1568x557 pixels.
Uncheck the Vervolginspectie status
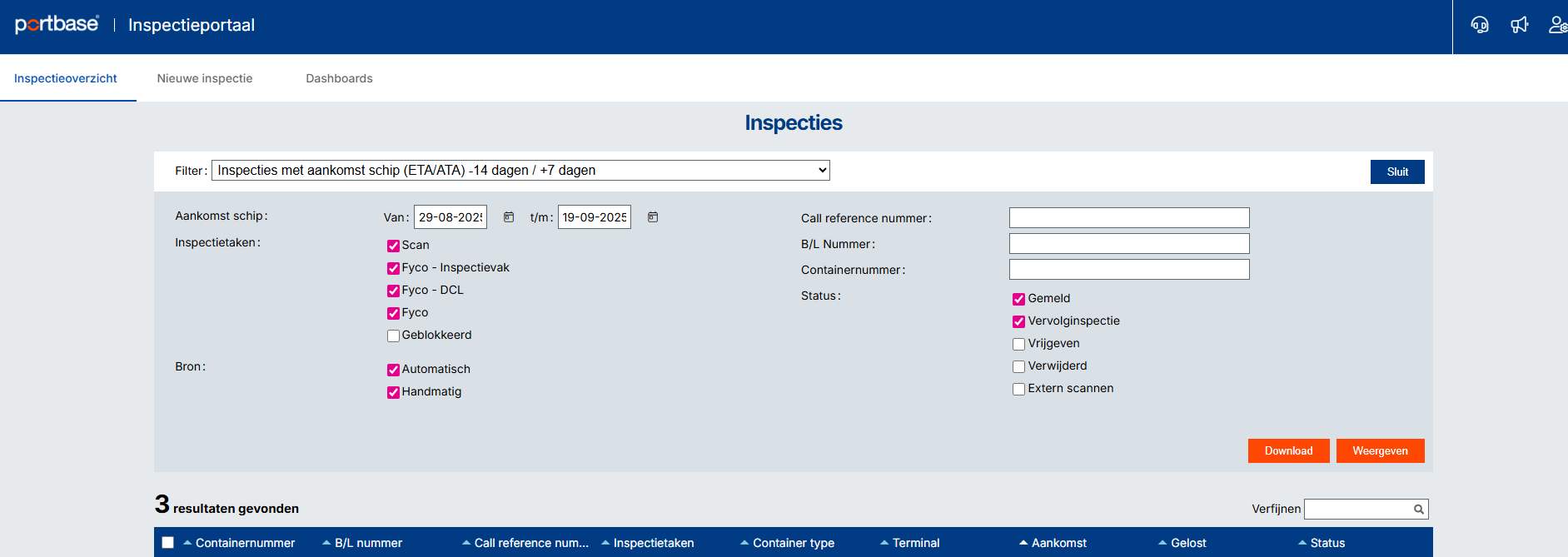click(x=1018, y=321)
